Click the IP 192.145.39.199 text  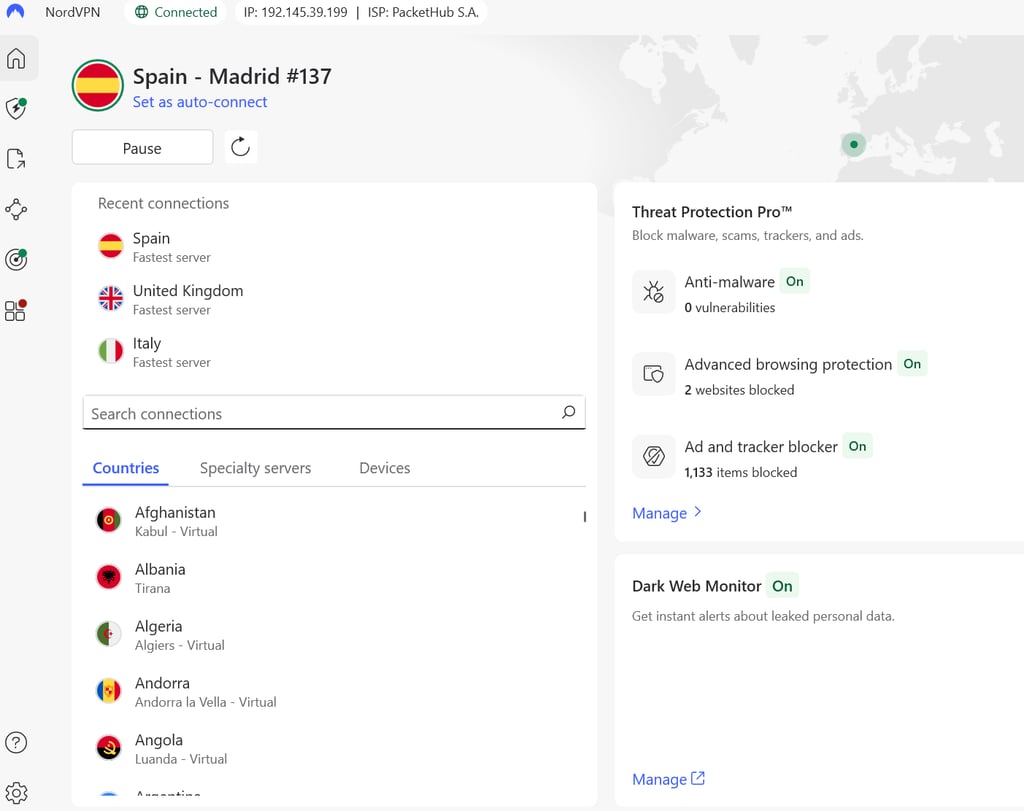295,12
